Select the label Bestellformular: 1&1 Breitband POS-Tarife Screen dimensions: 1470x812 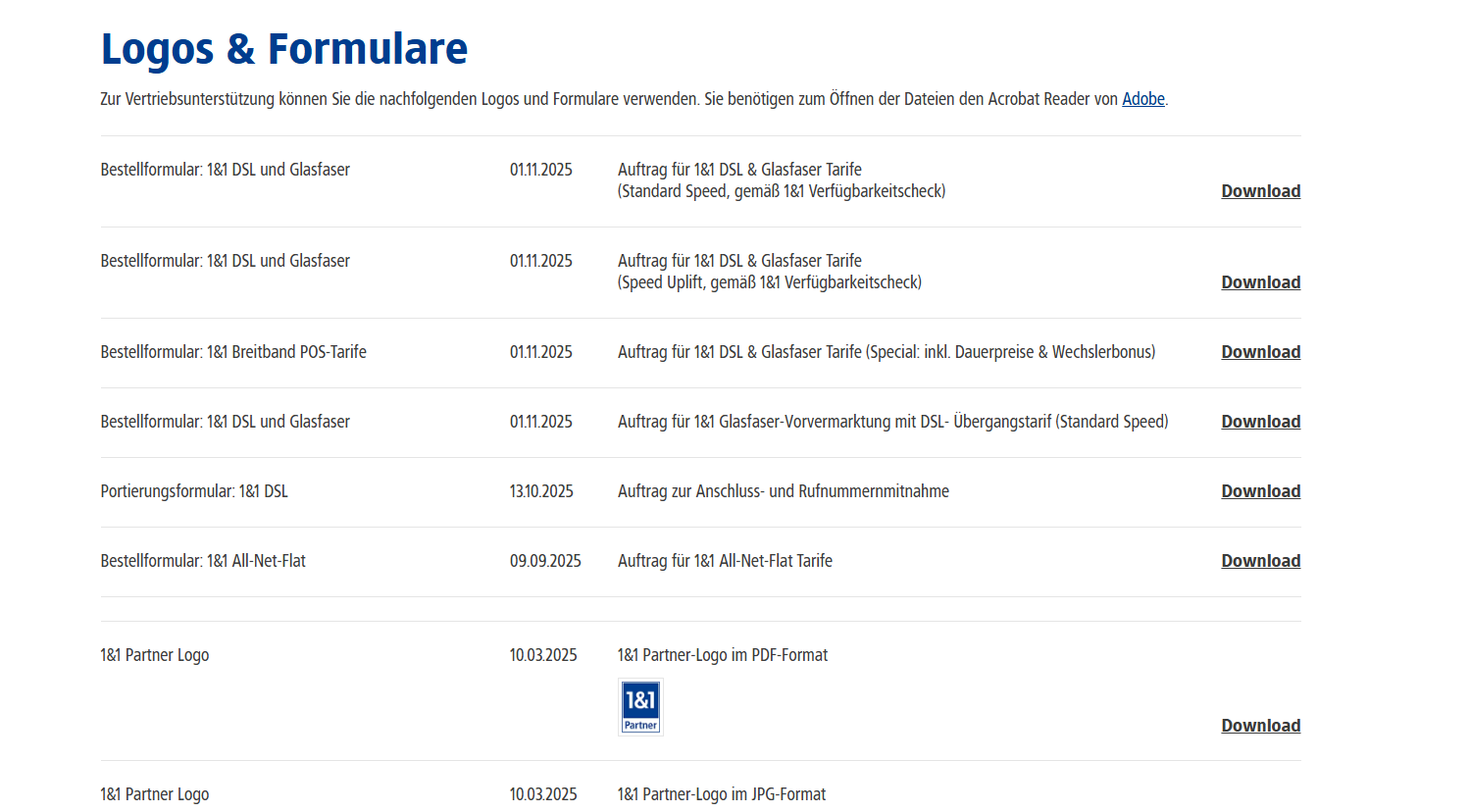pyautogui.click(x=232, y=351)
